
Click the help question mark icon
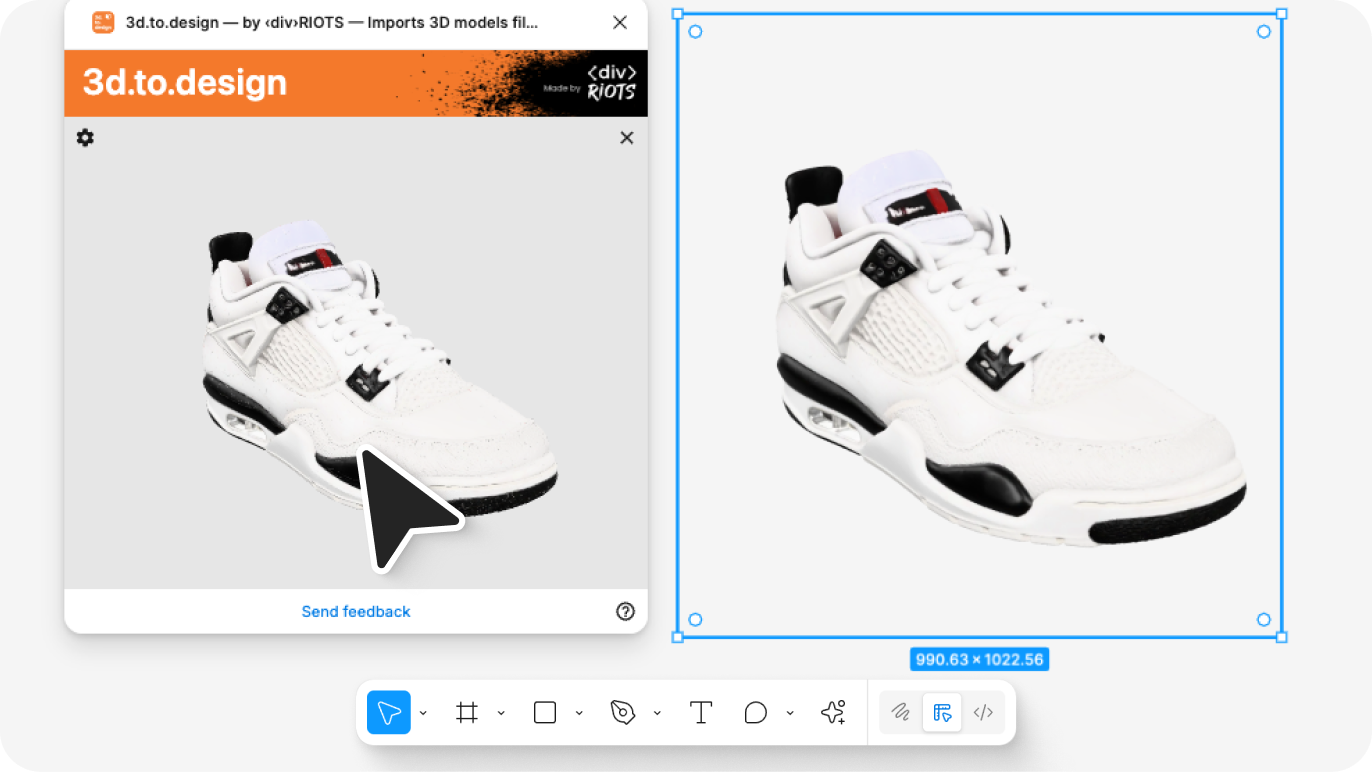click(625, 611)
